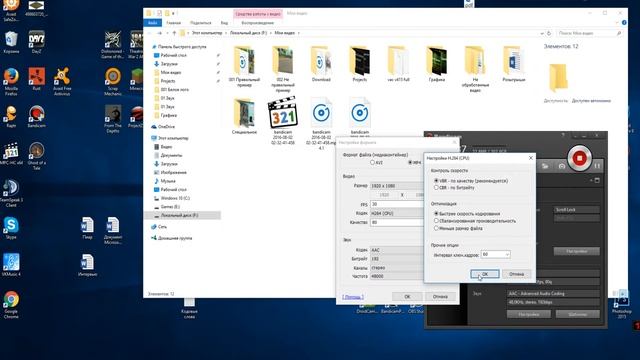Select Windows 10 (C:) in navigation pane
The image size is (640, 360).
pyautogui.click(x=175, y=198)
